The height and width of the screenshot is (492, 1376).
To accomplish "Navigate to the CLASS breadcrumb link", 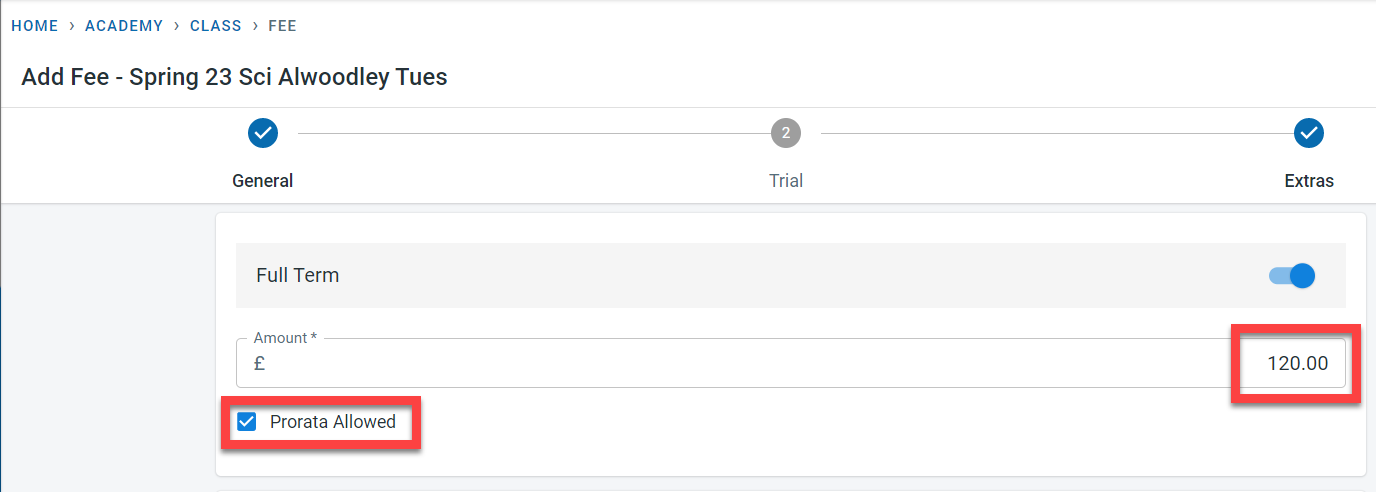I will point(216,26).
